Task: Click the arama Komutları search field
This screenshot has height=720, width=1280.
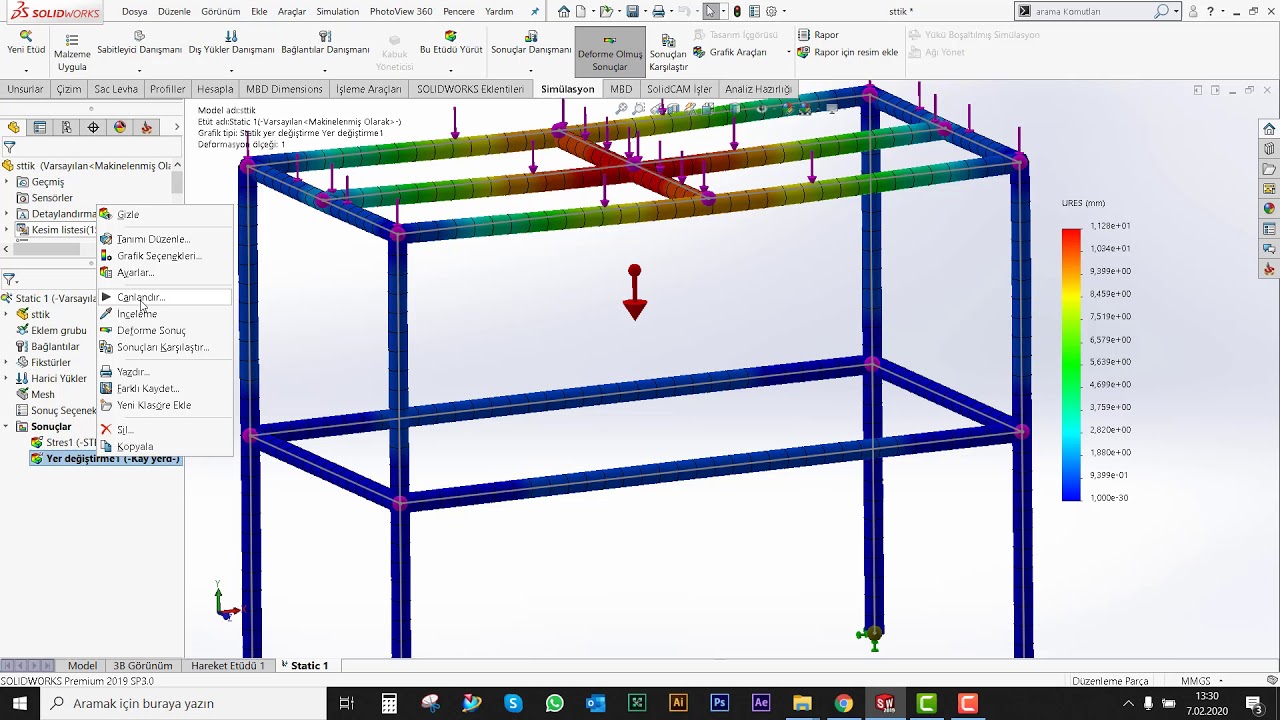Action: 1092,12
